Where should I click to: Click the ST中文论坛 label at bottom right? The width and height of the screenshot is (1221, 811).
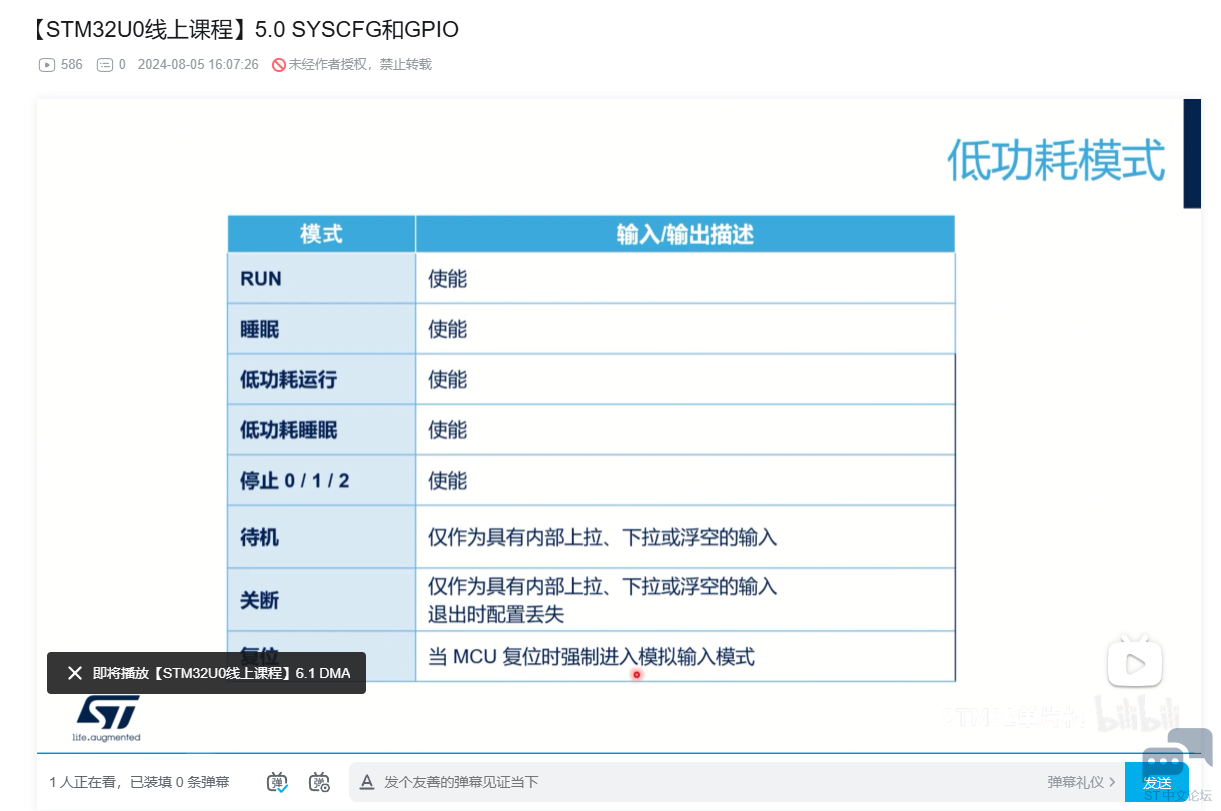tap(1178, 796)
